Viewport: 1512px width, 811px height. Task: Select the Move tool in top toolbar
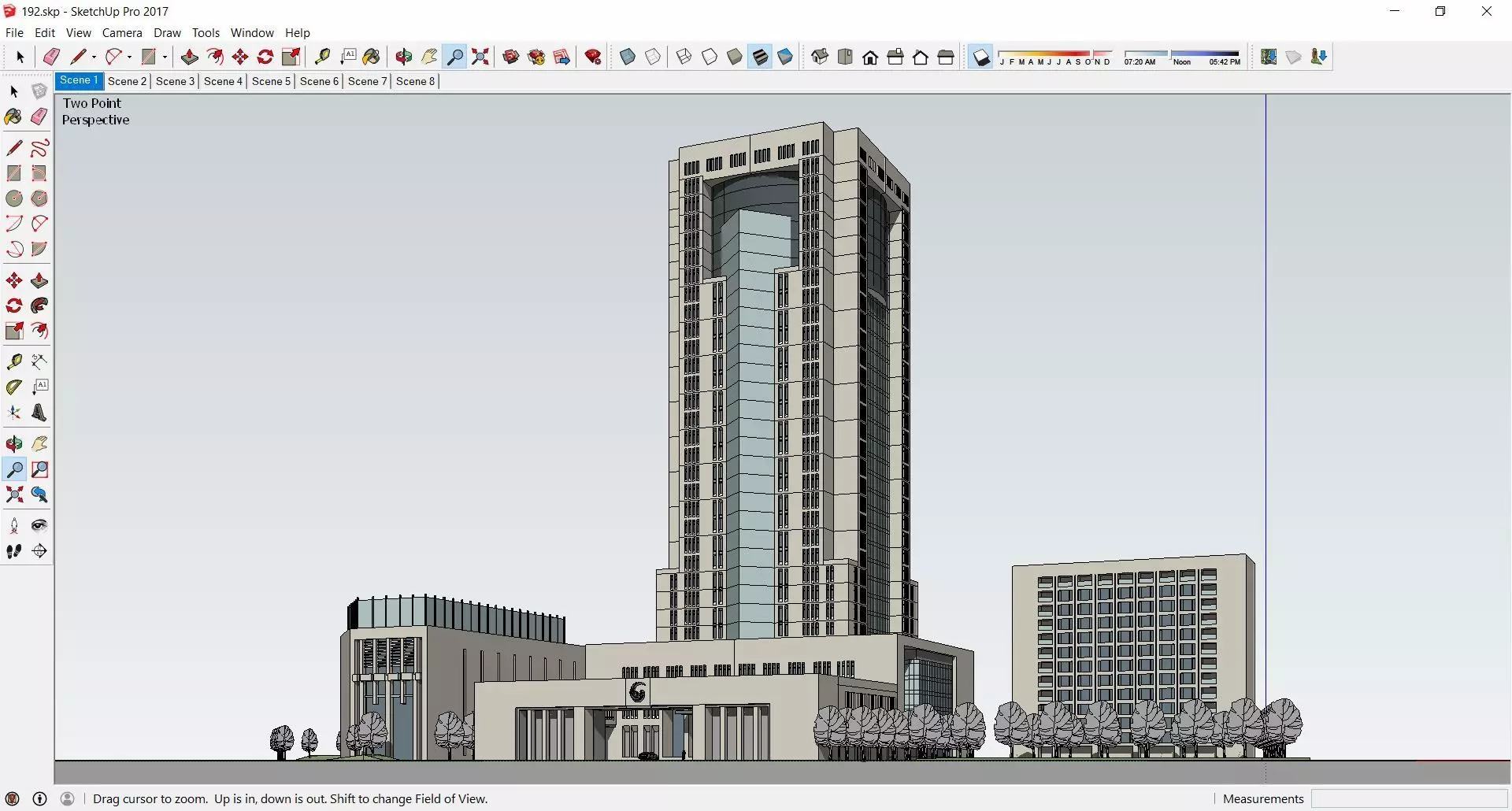tap(240, 57)
